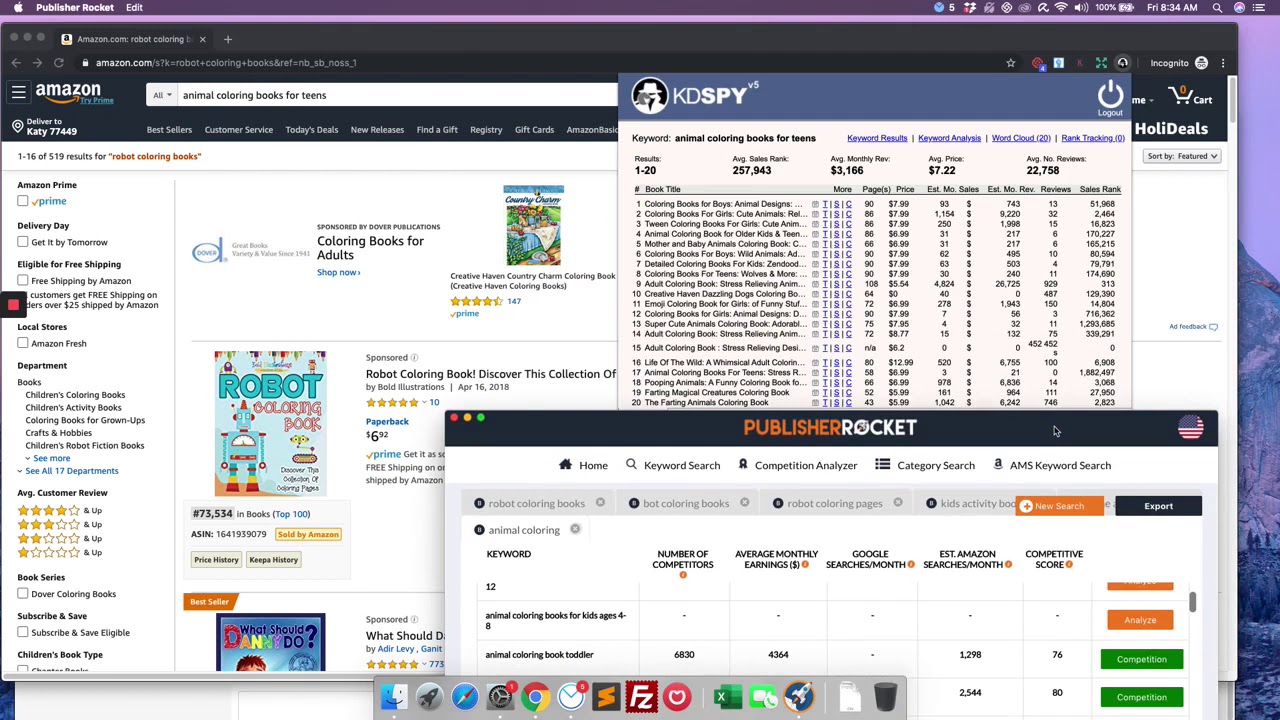1280x720 pixels.
Task: Click the US flag language icon
Action: point(1190,428)
